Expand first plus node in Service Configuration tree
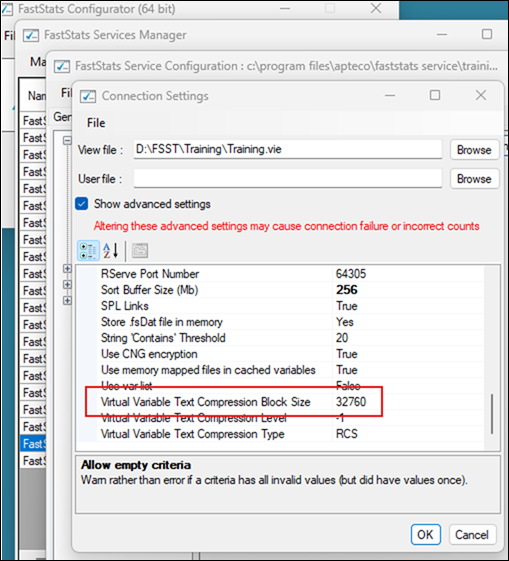 (x=67, y=268)
